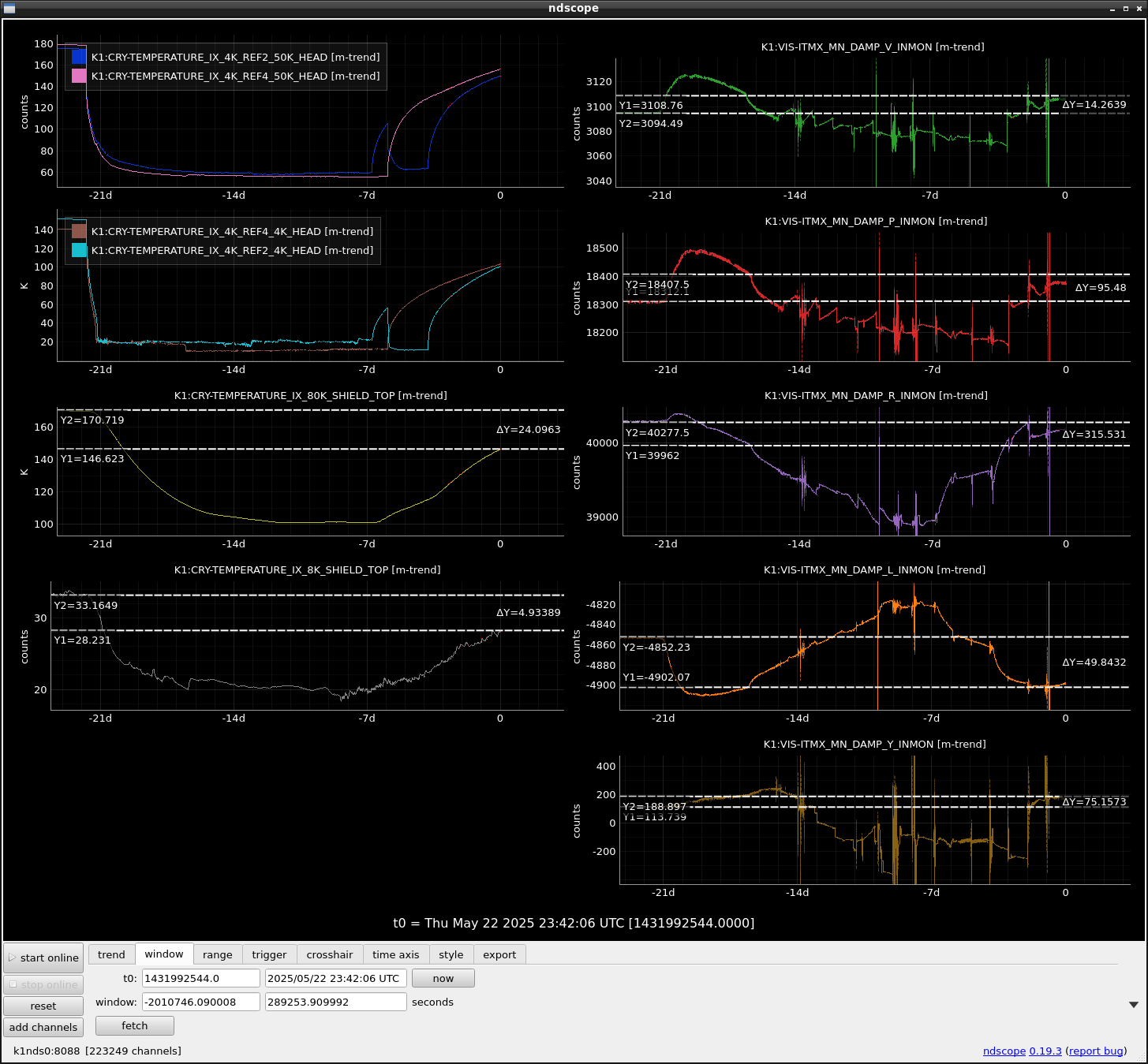Click Y2=188.897 cursor label
Viewport: 1148px width, 1064px height.
(654, 806)
